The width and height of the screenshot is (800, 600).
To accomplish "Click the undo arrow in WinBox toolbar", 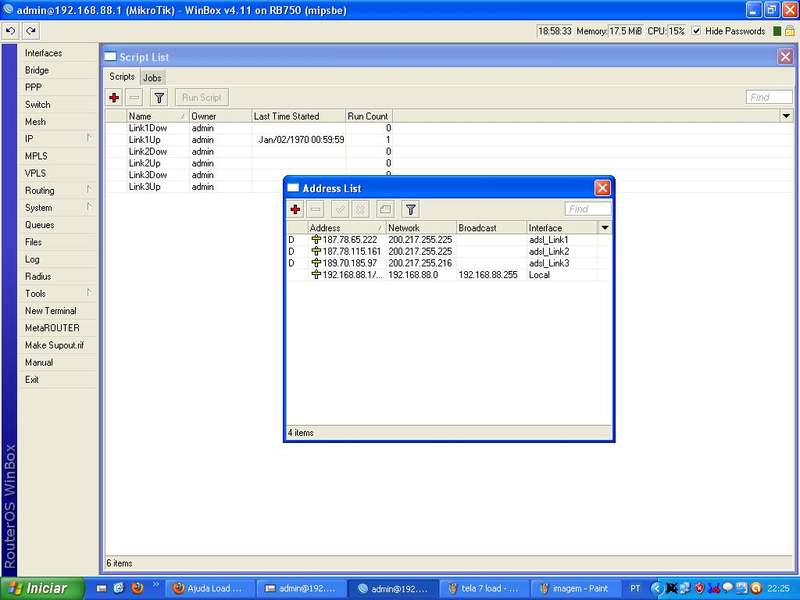I will pos(10,31).
